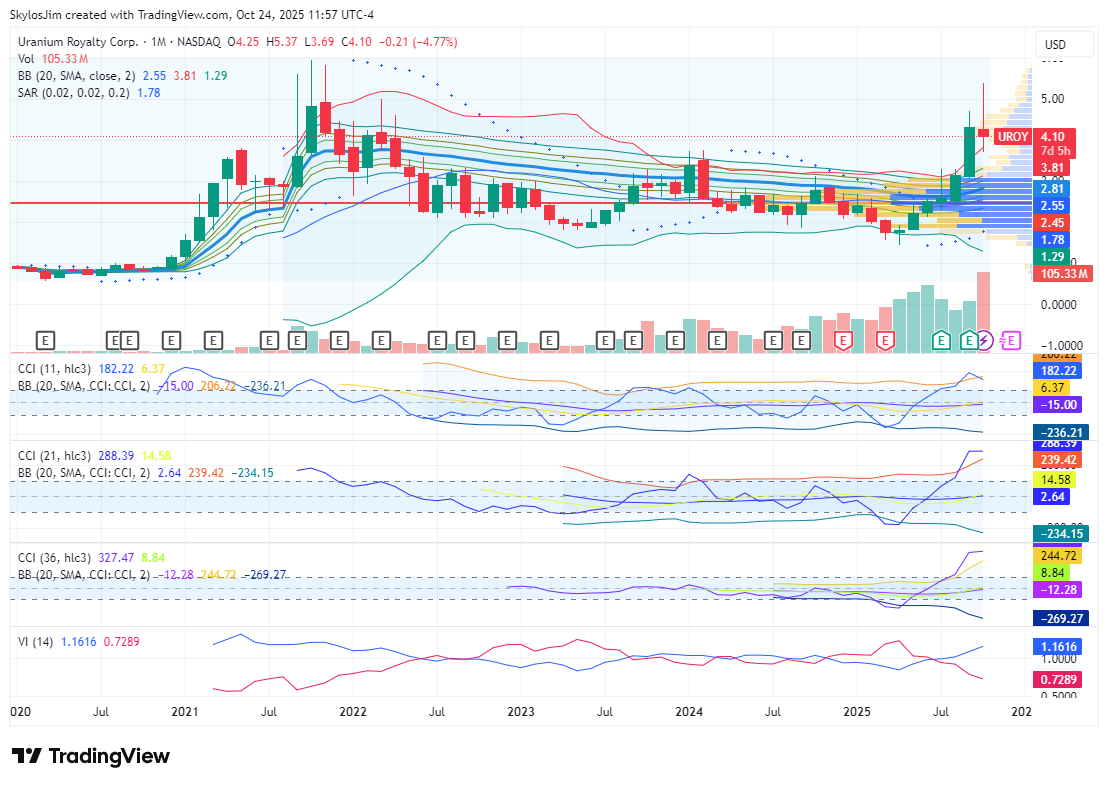
Task: Click the pink upcoming earnings E marker
Action: 1010,341
